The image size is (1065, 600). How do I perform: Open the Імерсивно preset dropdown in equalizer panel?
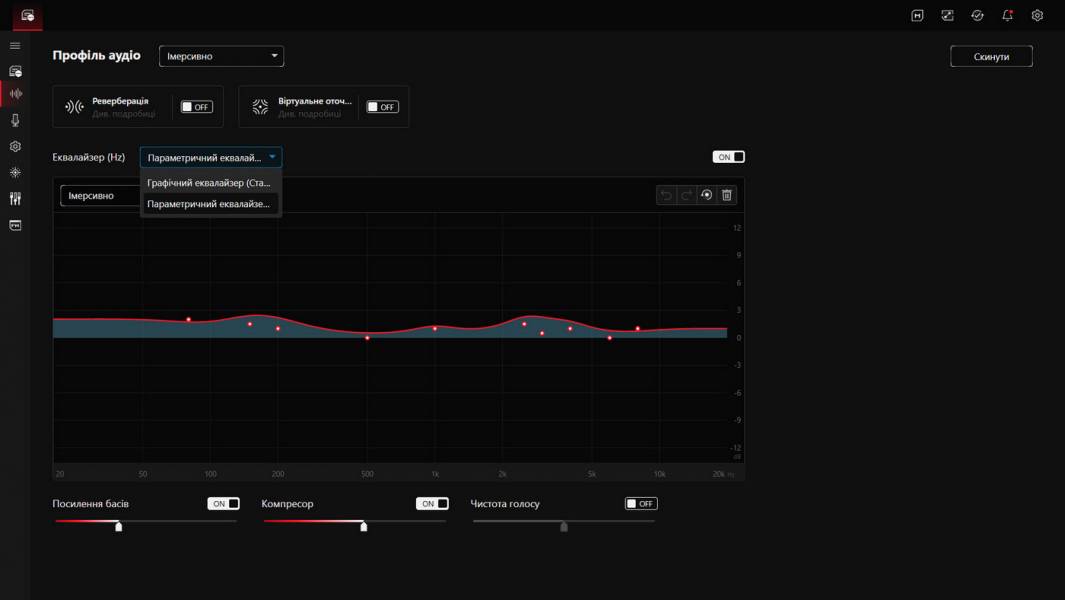[100, 196]
